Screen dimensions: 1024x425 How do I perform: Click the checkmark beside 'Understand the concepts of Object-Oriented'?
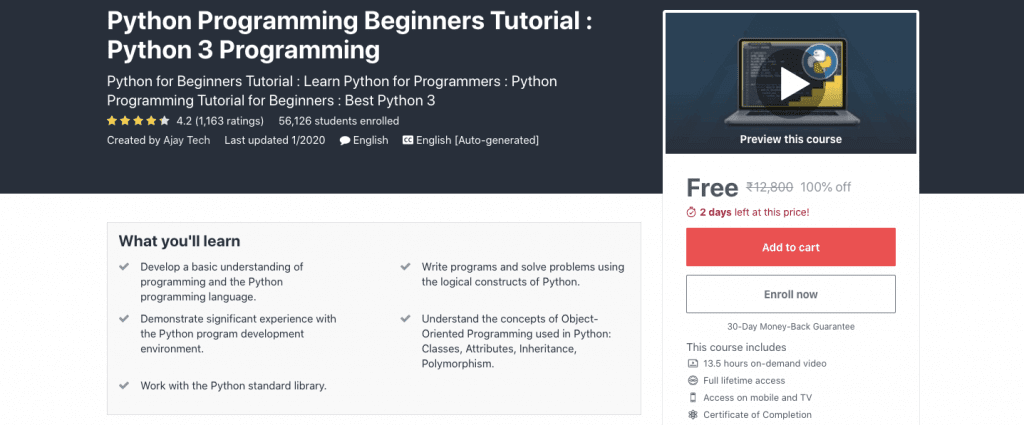pyautogui.click(x=406, y=319)
